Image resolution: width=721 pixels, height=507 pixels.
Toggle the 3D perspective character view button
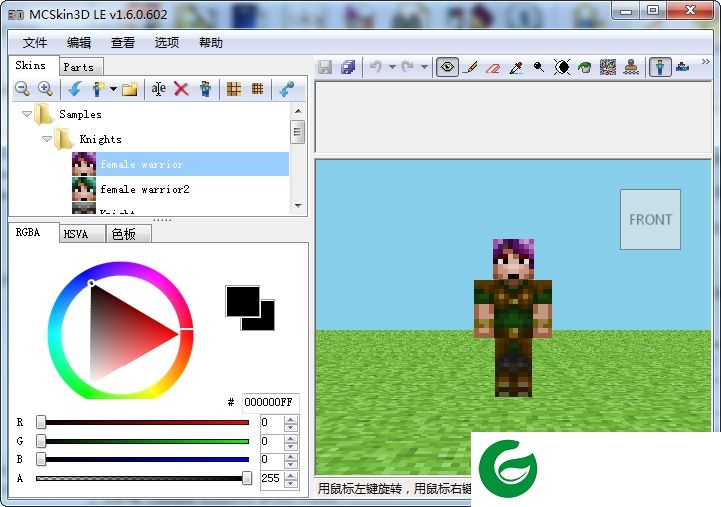click(x=660, y=67)
